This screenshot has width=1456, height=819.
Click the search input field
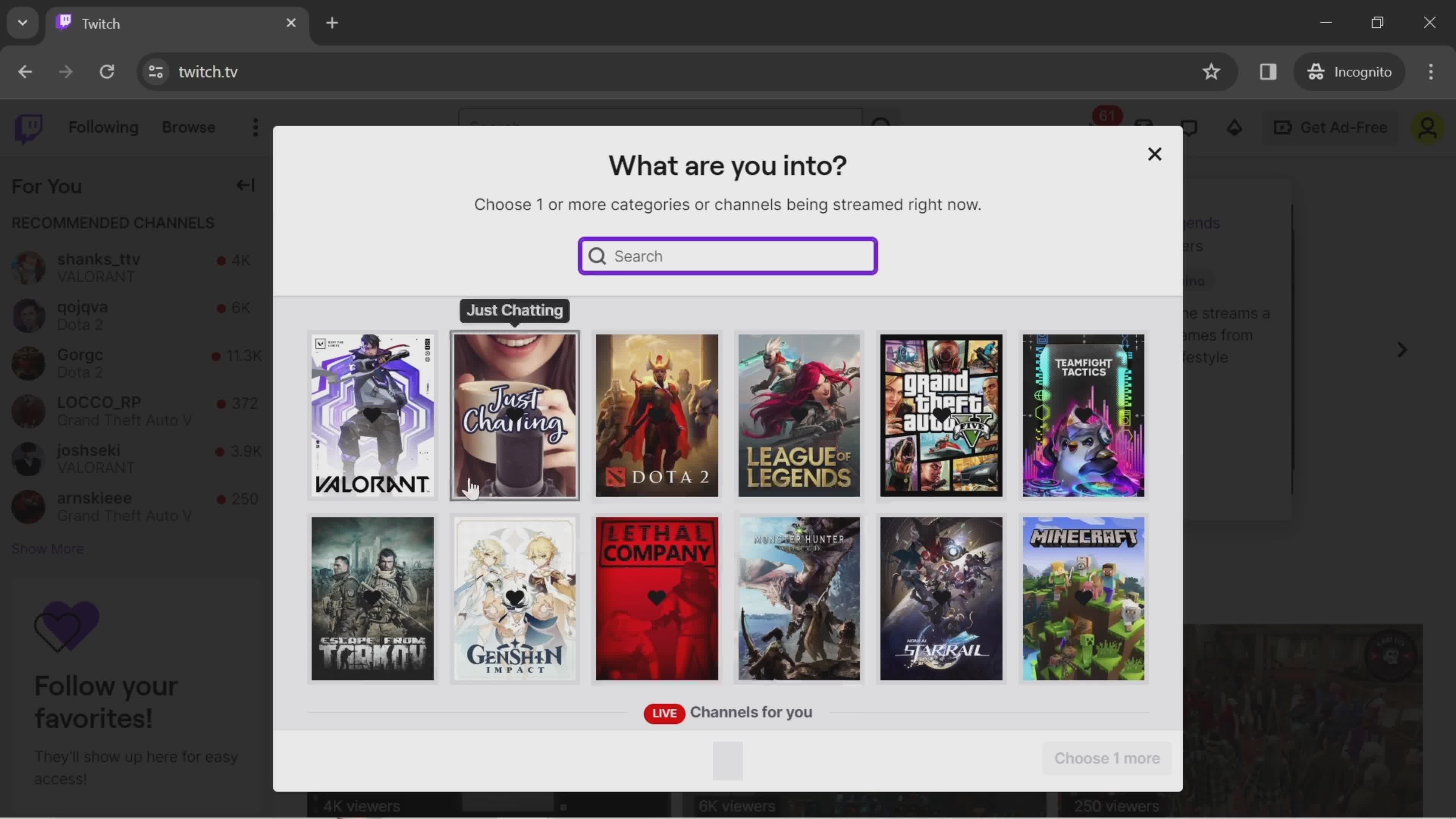tap(727, 256)
